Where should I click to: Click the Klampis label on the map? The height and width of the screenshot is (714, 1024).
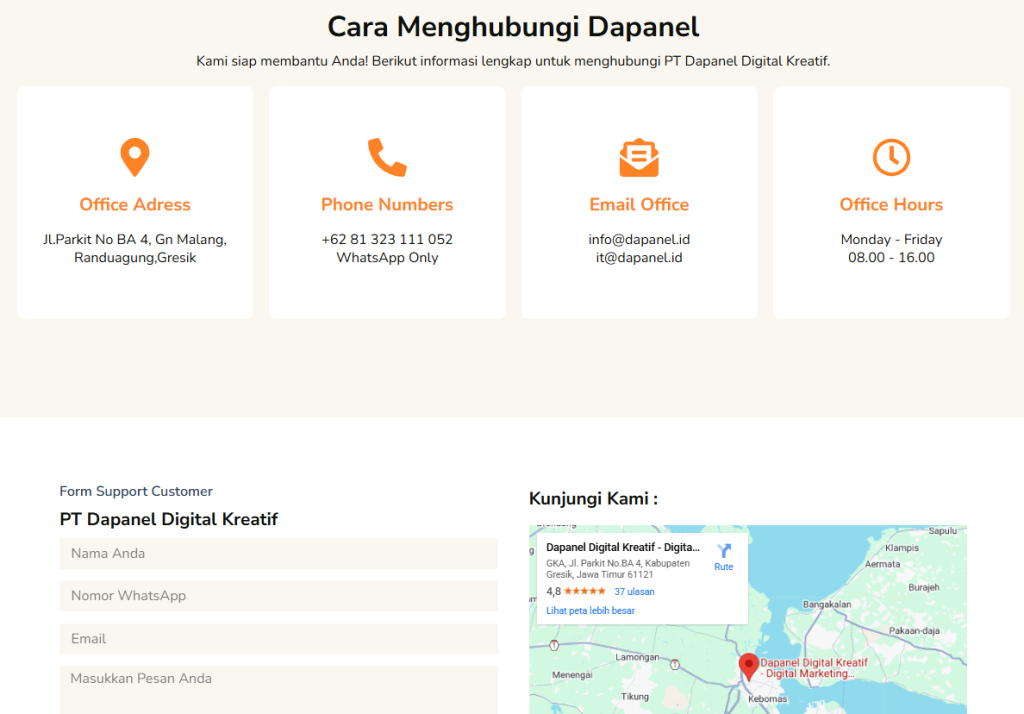tap(902, 547)
